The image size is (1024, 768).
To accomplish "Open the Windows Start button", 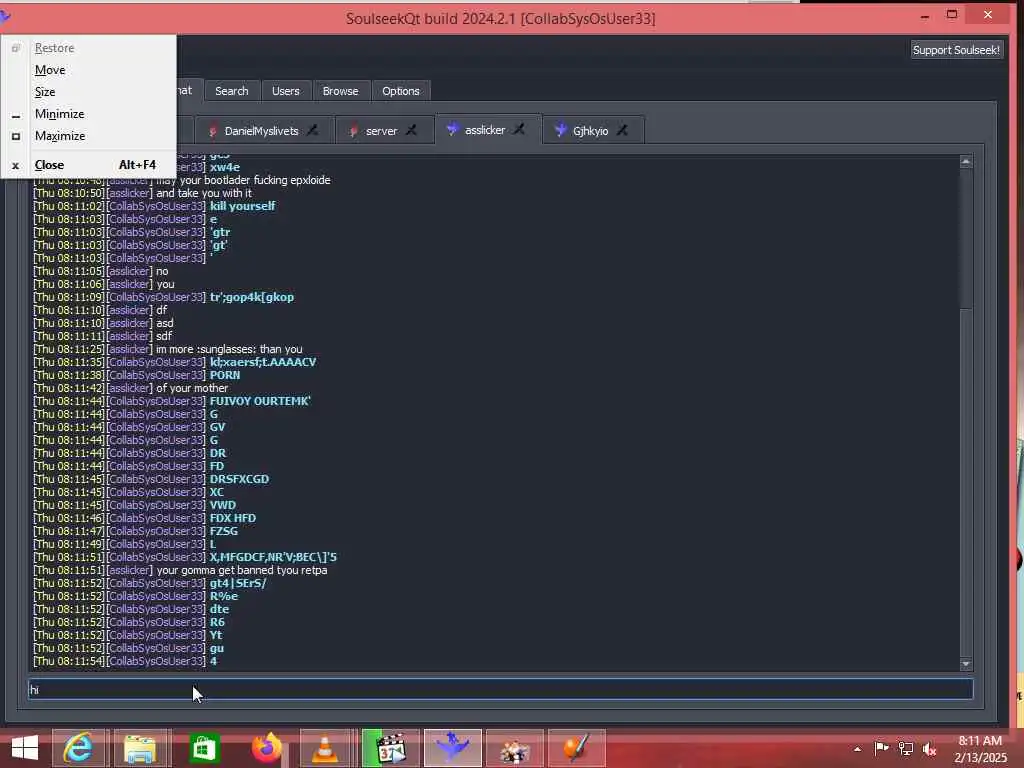I will (25, 748).
